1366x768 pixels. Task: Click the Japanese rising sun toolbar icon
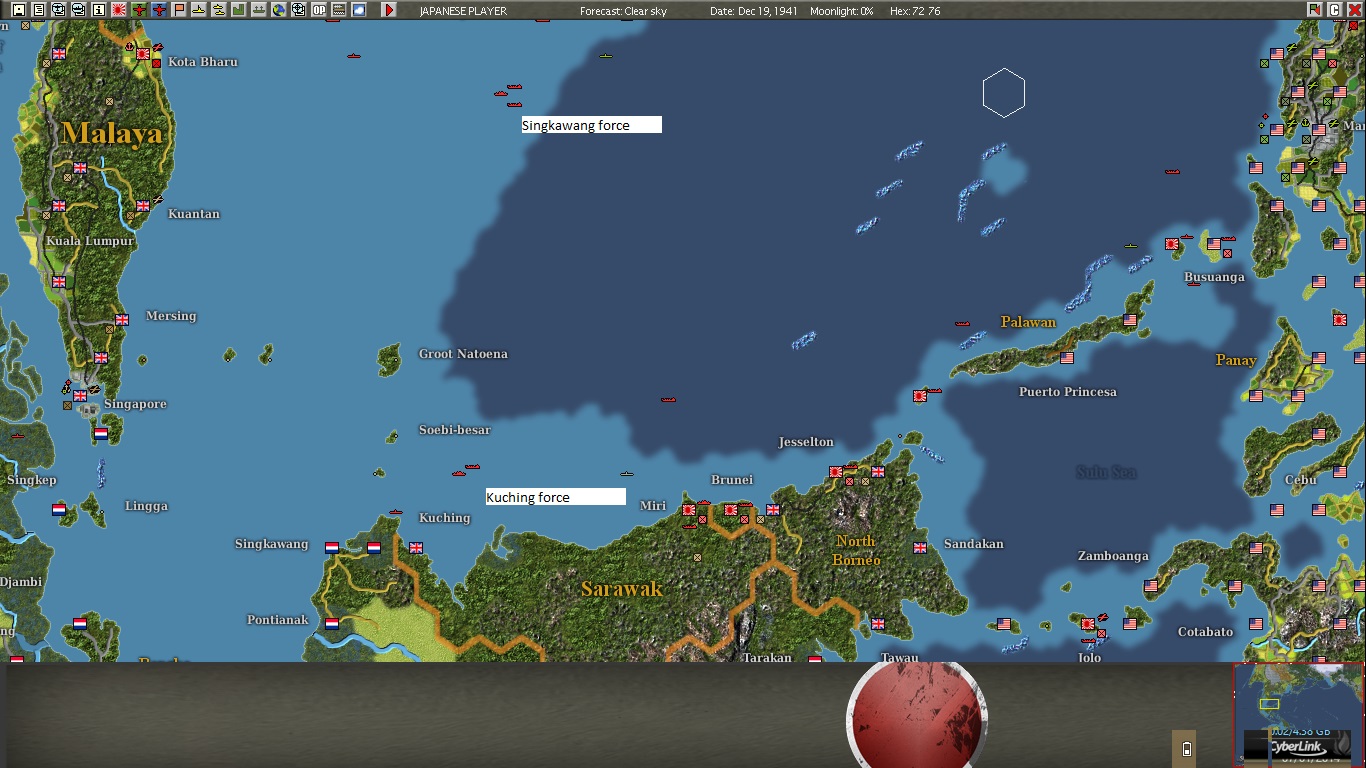coord(118,10)
